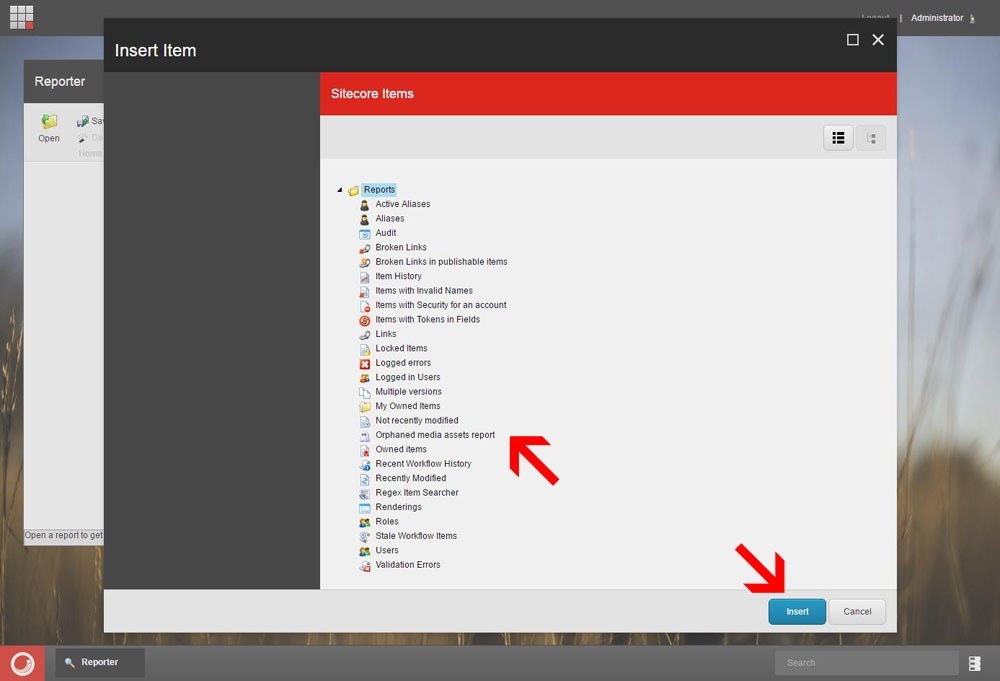Open the Sitecore start button
This screenshot has width=1000, height=681.
22,663
